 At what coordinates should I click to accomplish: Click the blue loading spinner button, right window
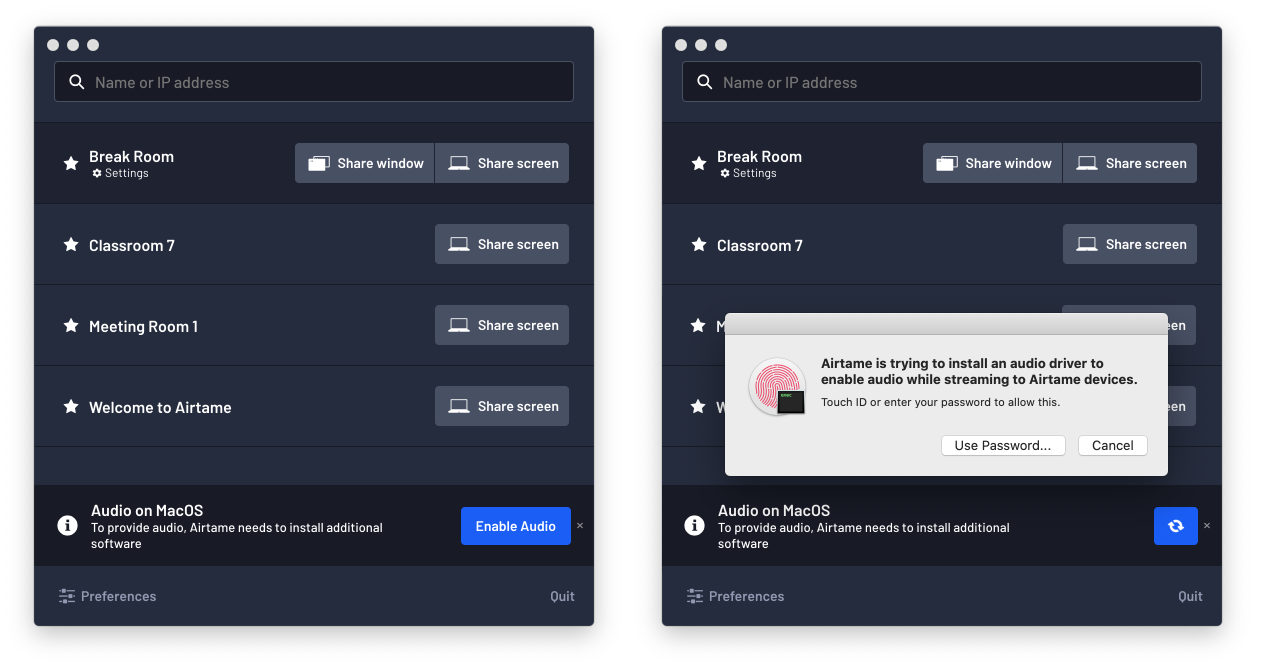[x=1176, y=526]
